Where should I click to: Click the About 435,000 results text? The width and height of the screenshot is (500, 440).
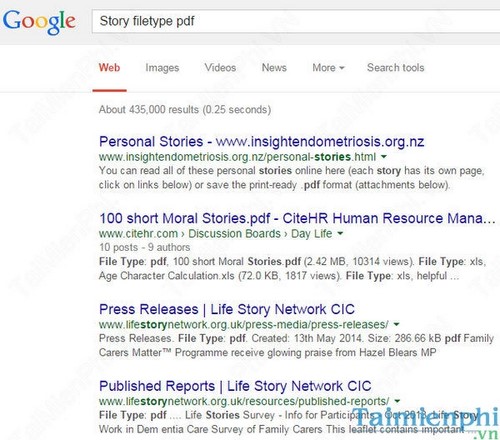185,110
